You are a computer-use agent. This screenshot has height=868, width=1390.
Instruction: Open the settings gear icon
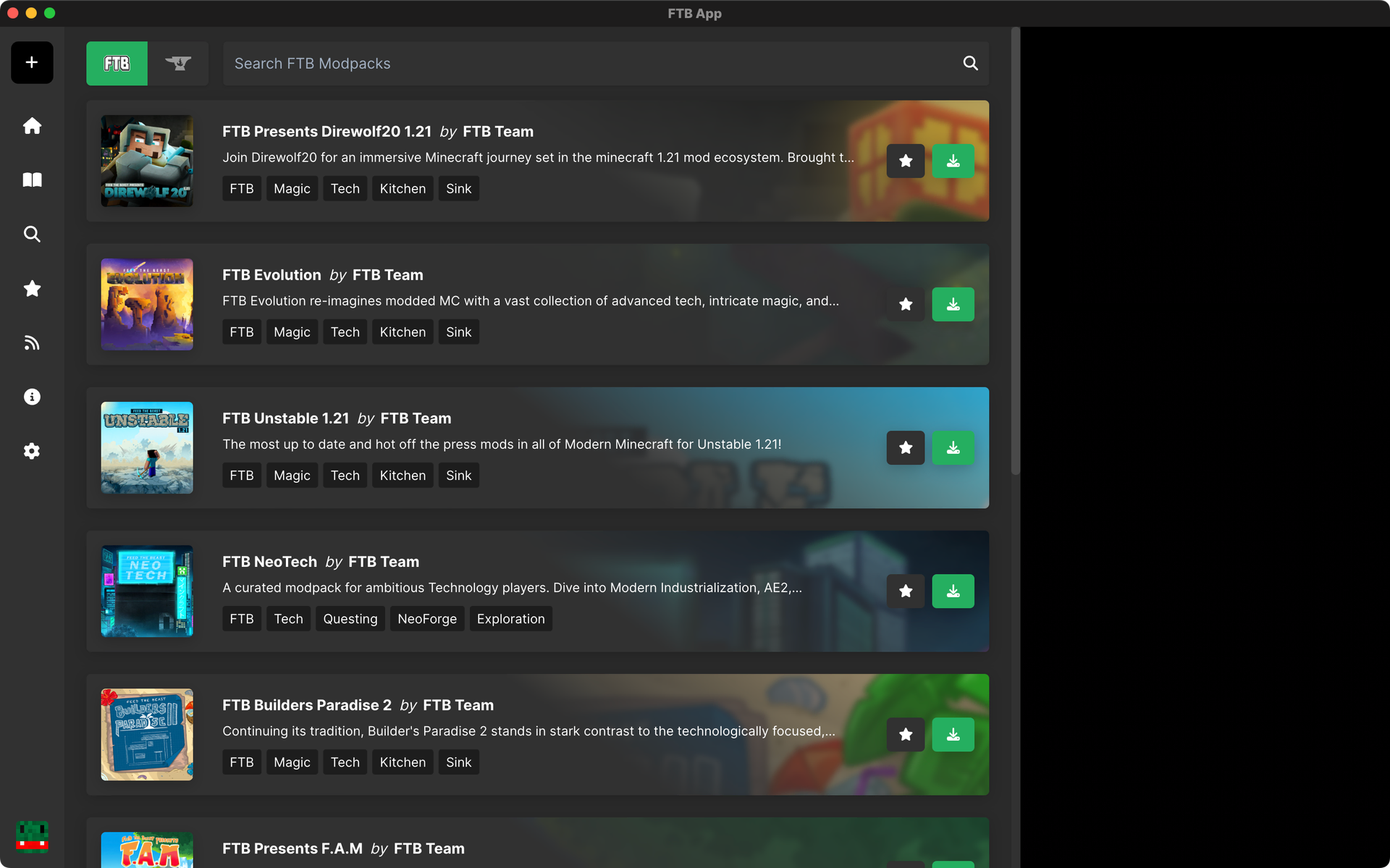point(31,451)
